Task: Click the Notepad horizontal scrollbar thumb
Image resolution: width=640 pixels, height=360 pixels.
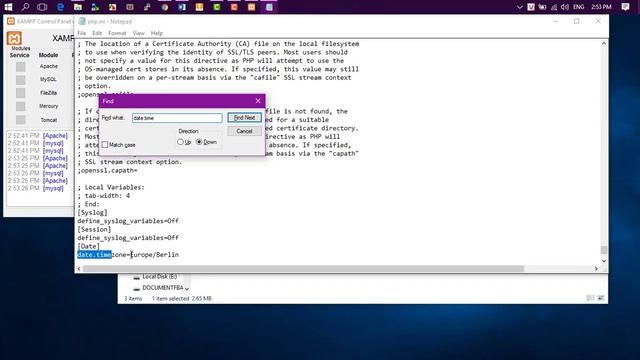Action: (x=303, y=269)
